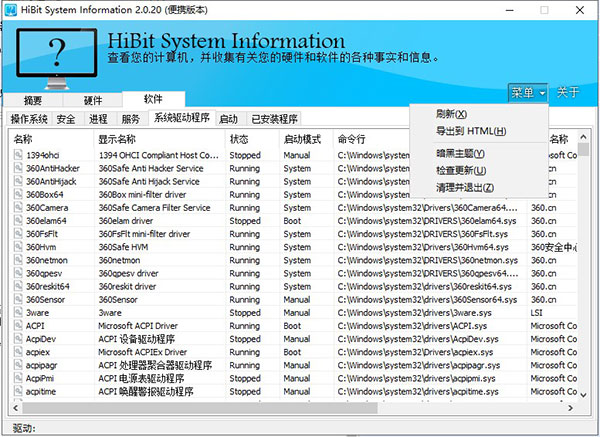
Task: Click the horizontal scrollbar thumb
Action: click(199, 408)
